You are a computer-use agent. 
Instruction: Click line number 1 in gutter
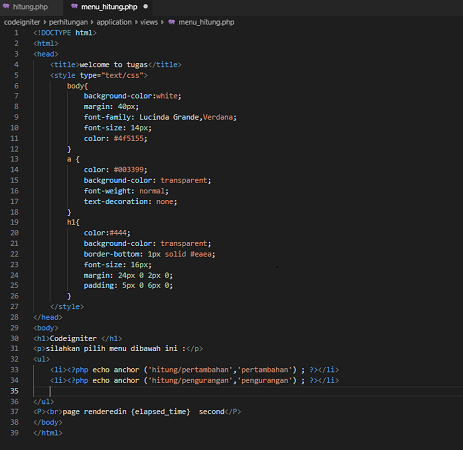(x=16, y=33)
